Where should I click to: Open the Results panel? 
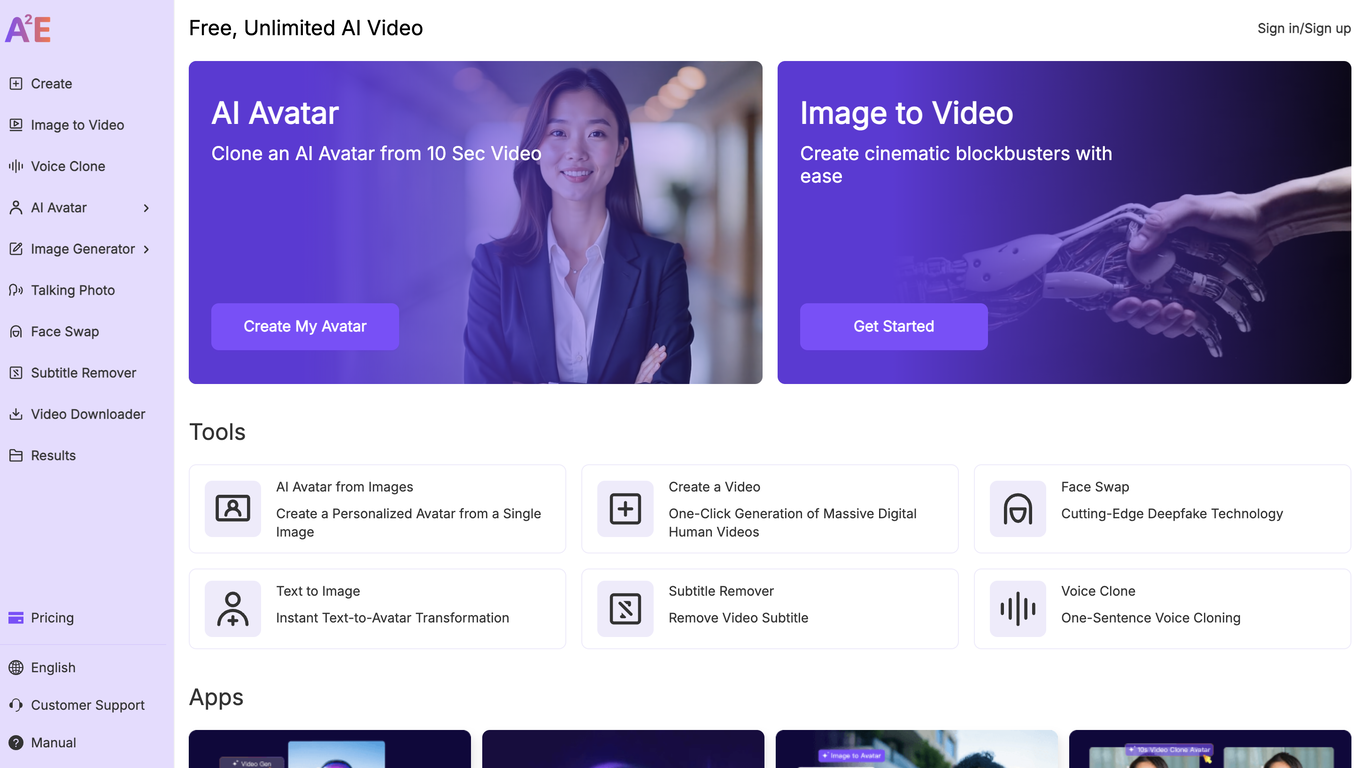pos(53,455)
